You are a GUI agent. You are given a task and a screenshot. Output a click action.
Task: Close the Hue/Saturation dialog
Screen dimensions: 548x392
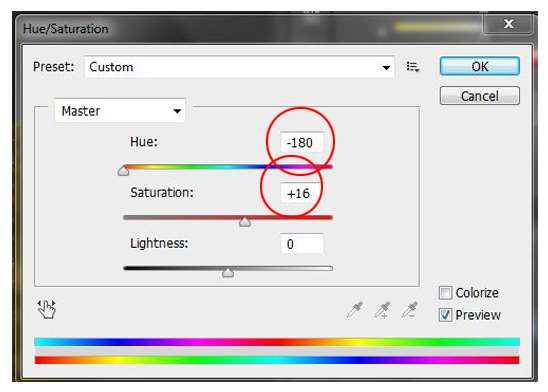509,24
